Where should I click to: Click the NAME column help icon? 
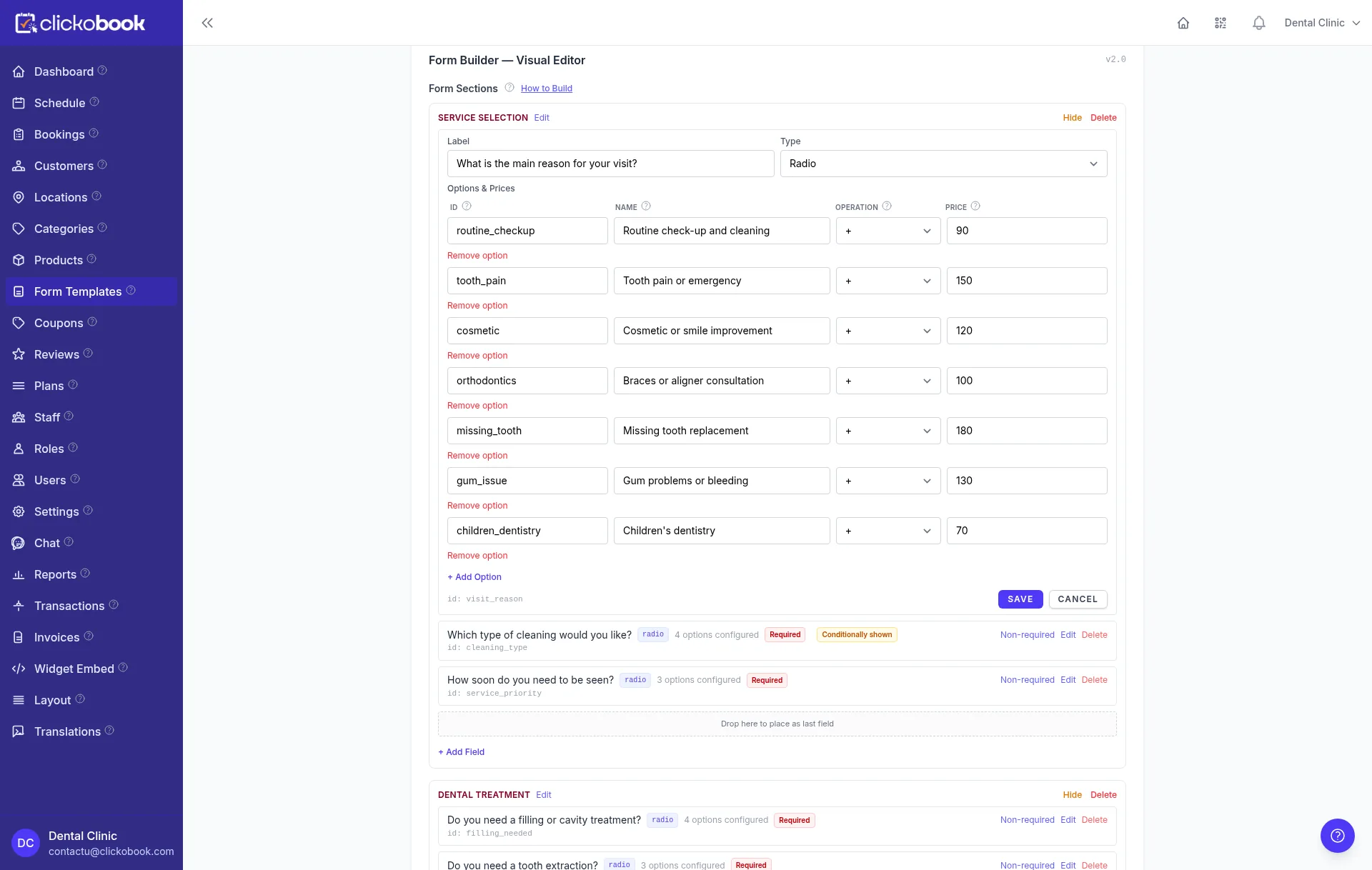[x=646, y=206]
